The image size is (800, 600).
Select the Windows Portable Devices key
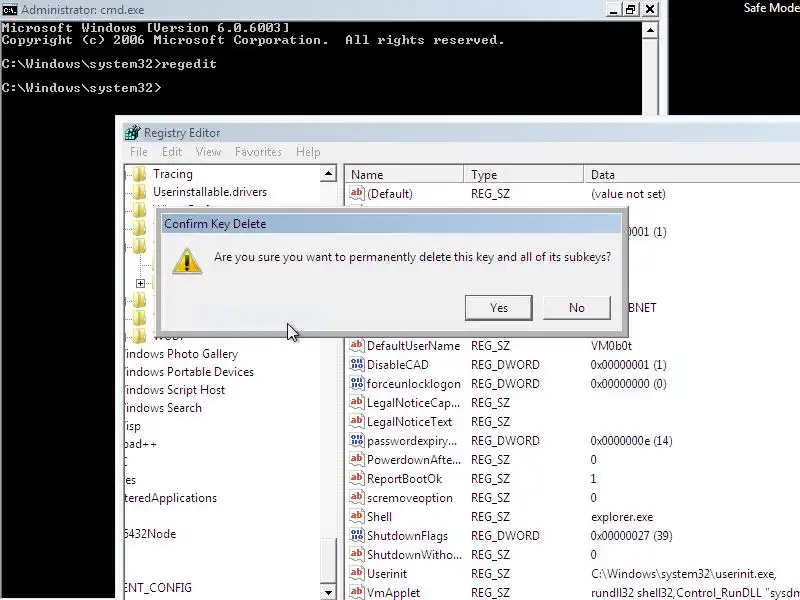point(189,371)
